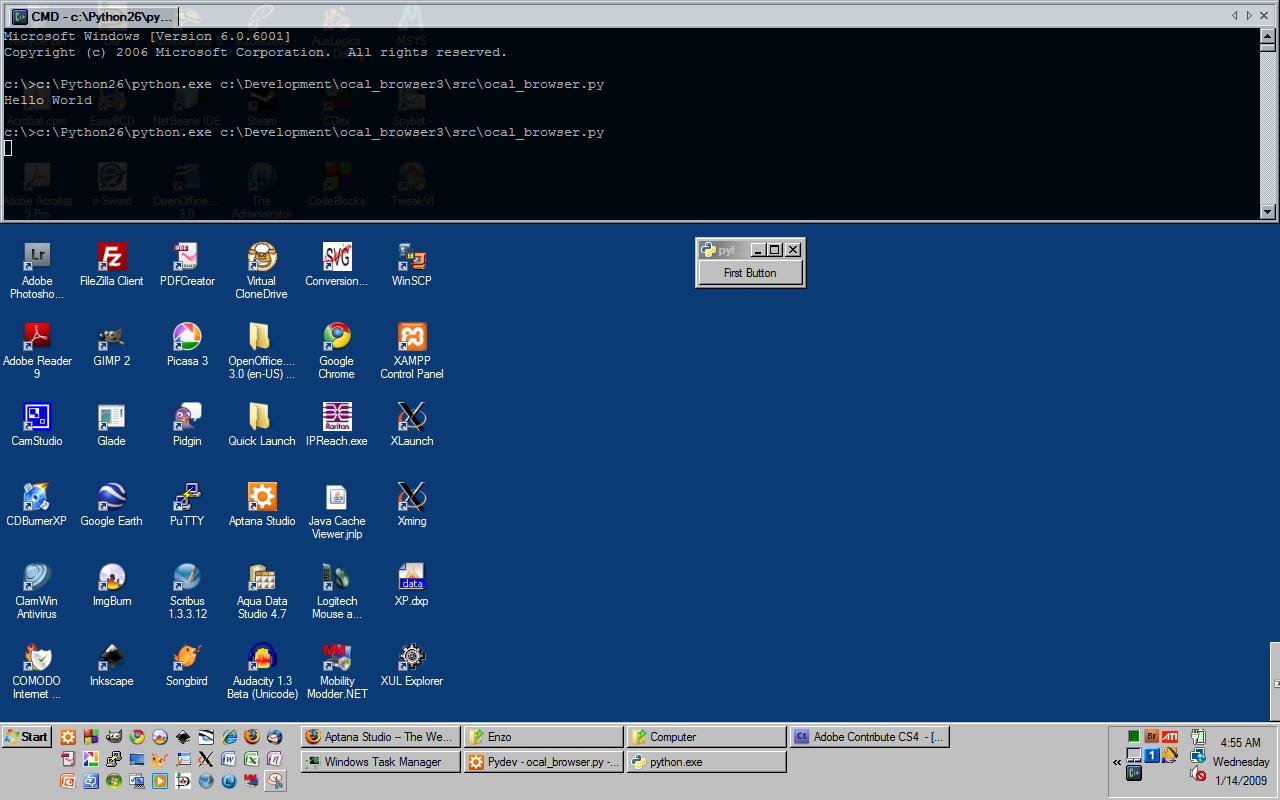Switch to Windows Task Manager taskbar button
This screenshot has height=800, width=1280.
coord(381,762)
